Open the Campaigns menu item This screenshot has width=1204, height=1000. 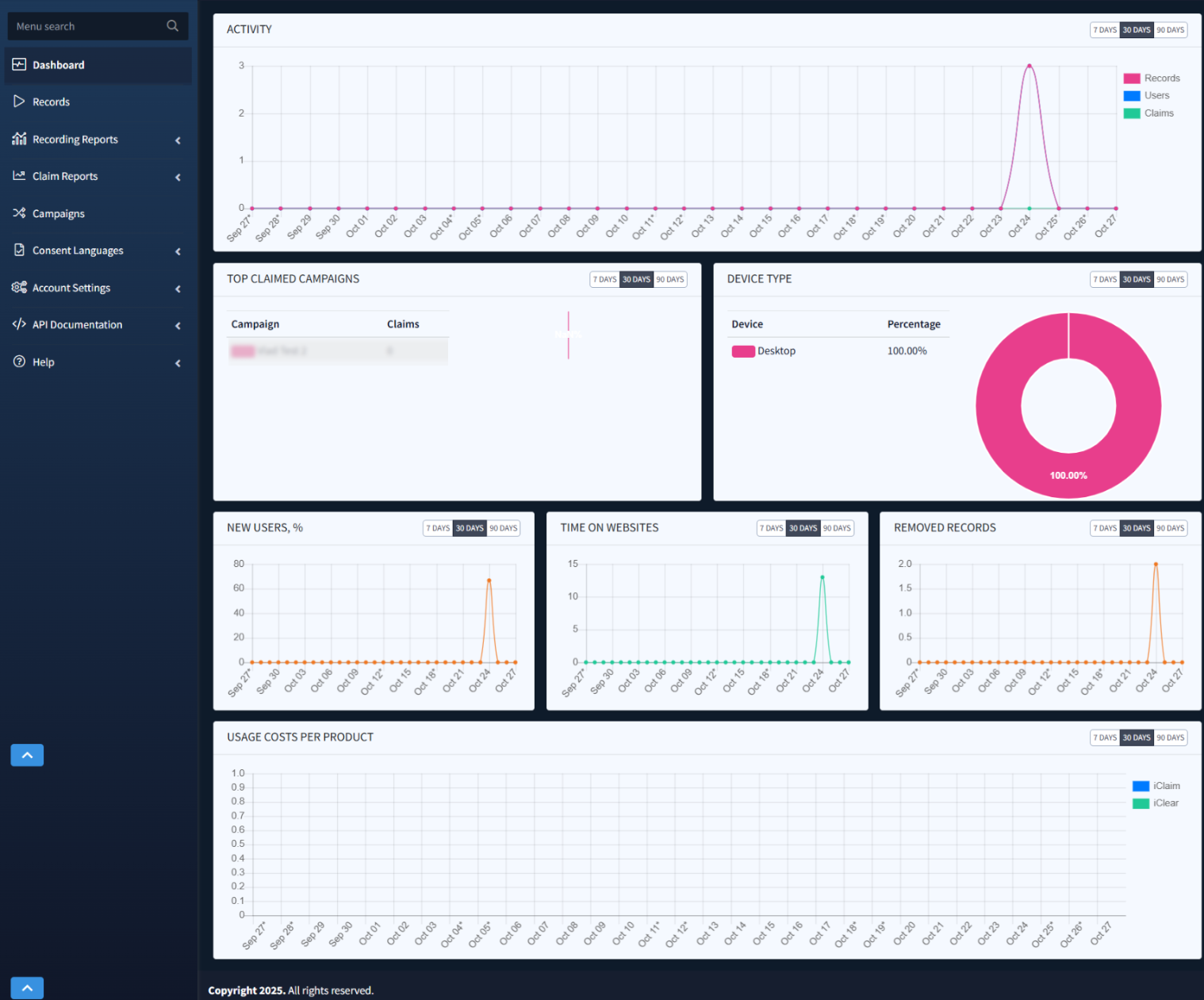coord(59,213)
